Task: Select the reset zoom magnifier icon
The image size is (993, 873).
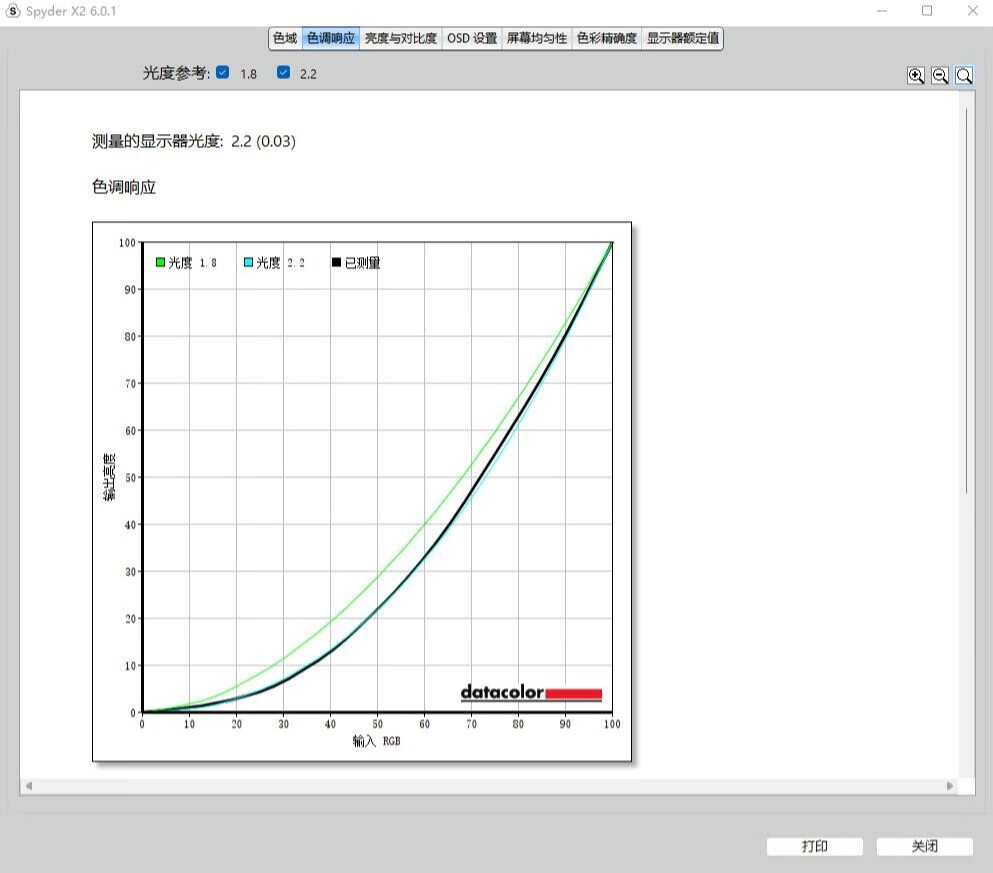Action: click(x=964, y=76)
